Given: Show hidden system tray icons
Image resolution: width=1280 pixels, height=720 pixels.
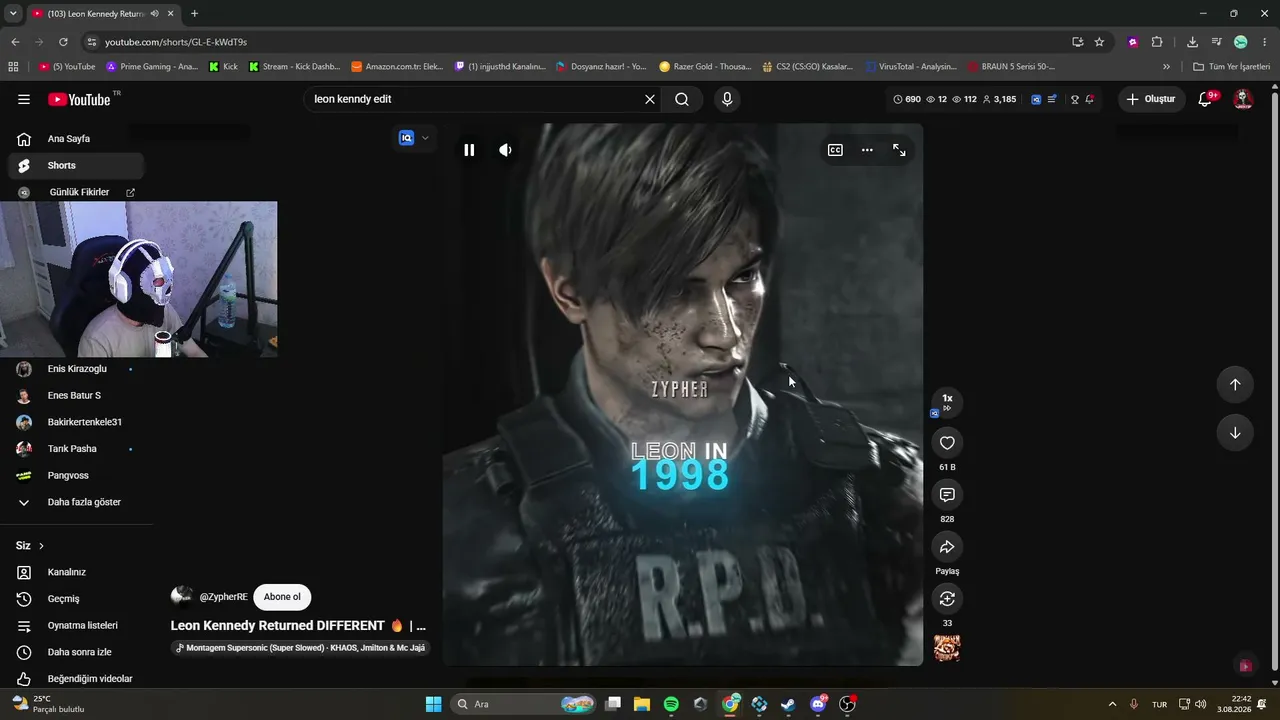Looking at the screenshot, I should (1112, 704).
